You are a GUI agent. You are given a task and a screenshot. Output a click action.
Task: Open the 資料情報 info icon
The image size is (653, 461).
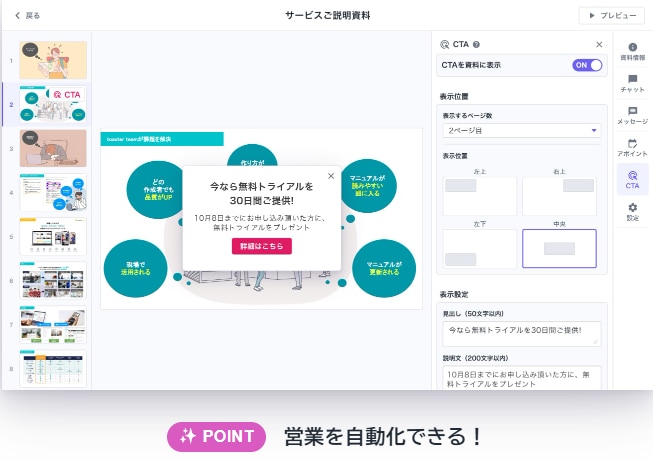tap(632, 52)
